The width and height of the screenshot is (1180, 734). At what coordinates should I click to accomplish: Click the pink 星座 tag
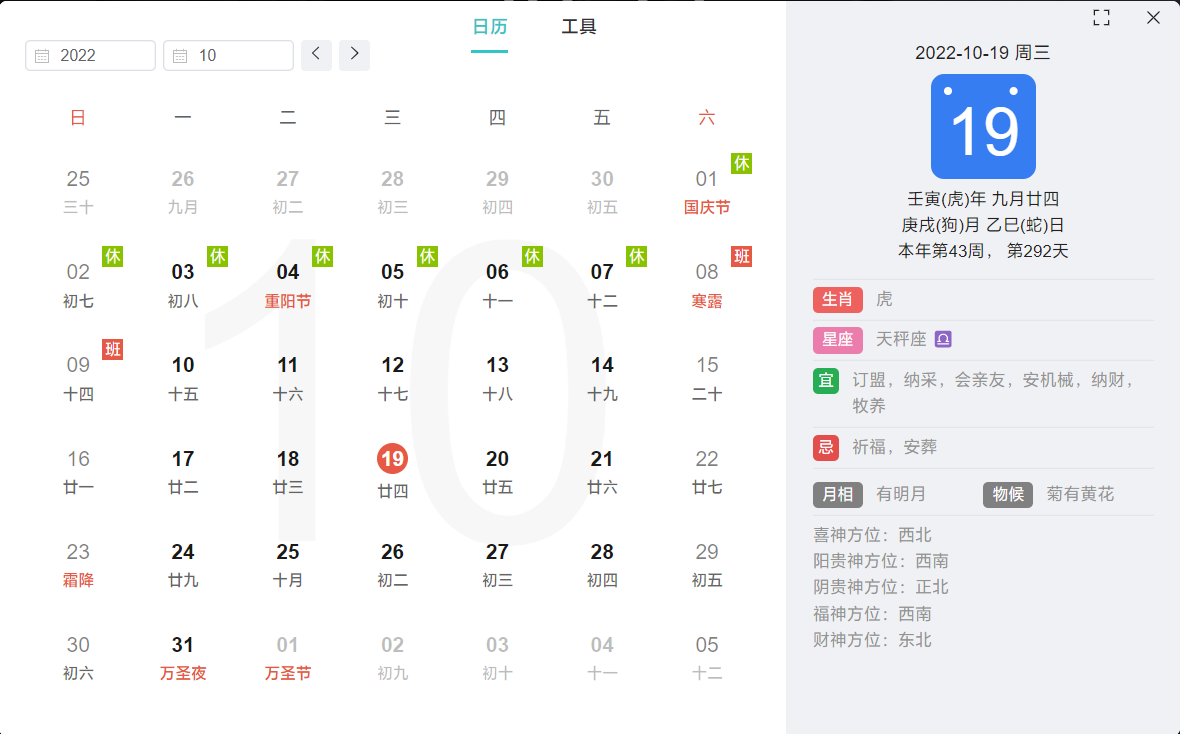838,340
